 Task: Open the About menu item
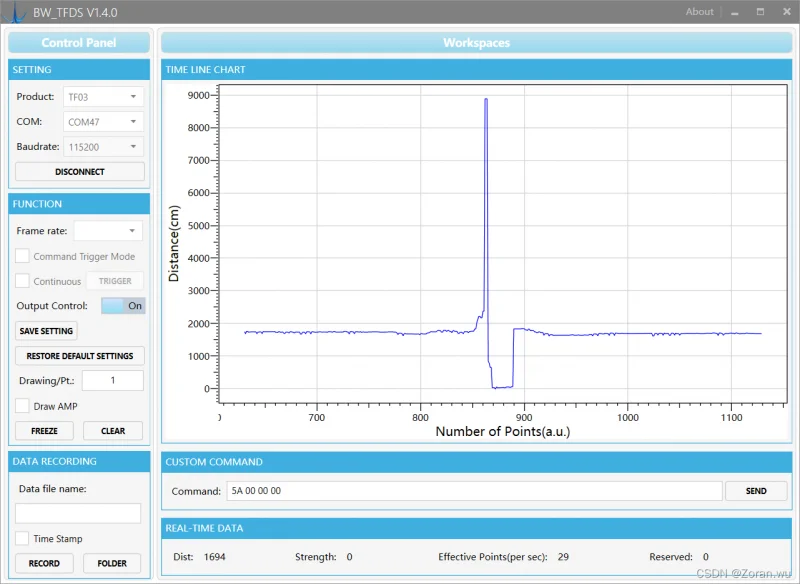point(699,12)
